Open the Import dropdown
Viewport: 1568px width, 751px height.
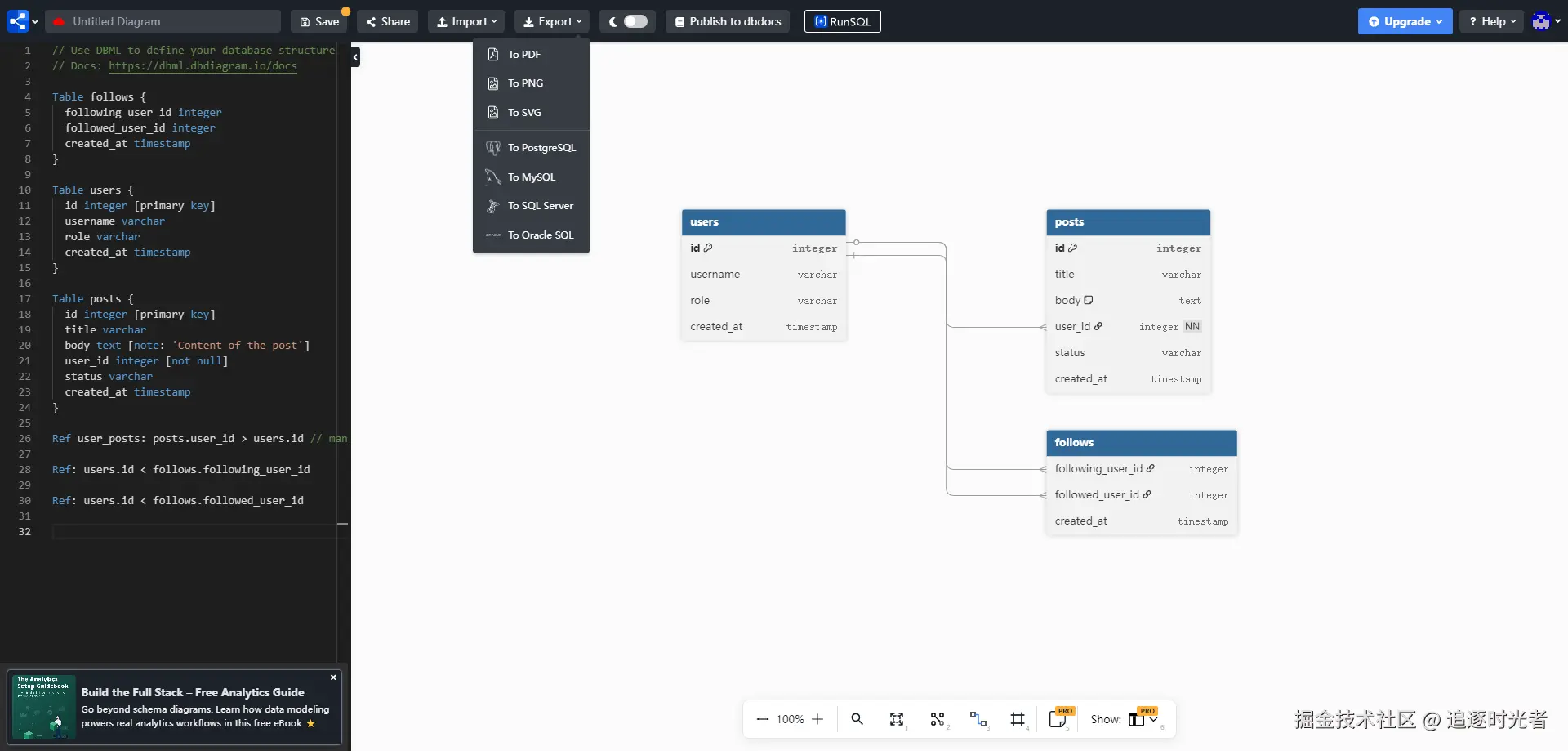(x=466, y=21)
